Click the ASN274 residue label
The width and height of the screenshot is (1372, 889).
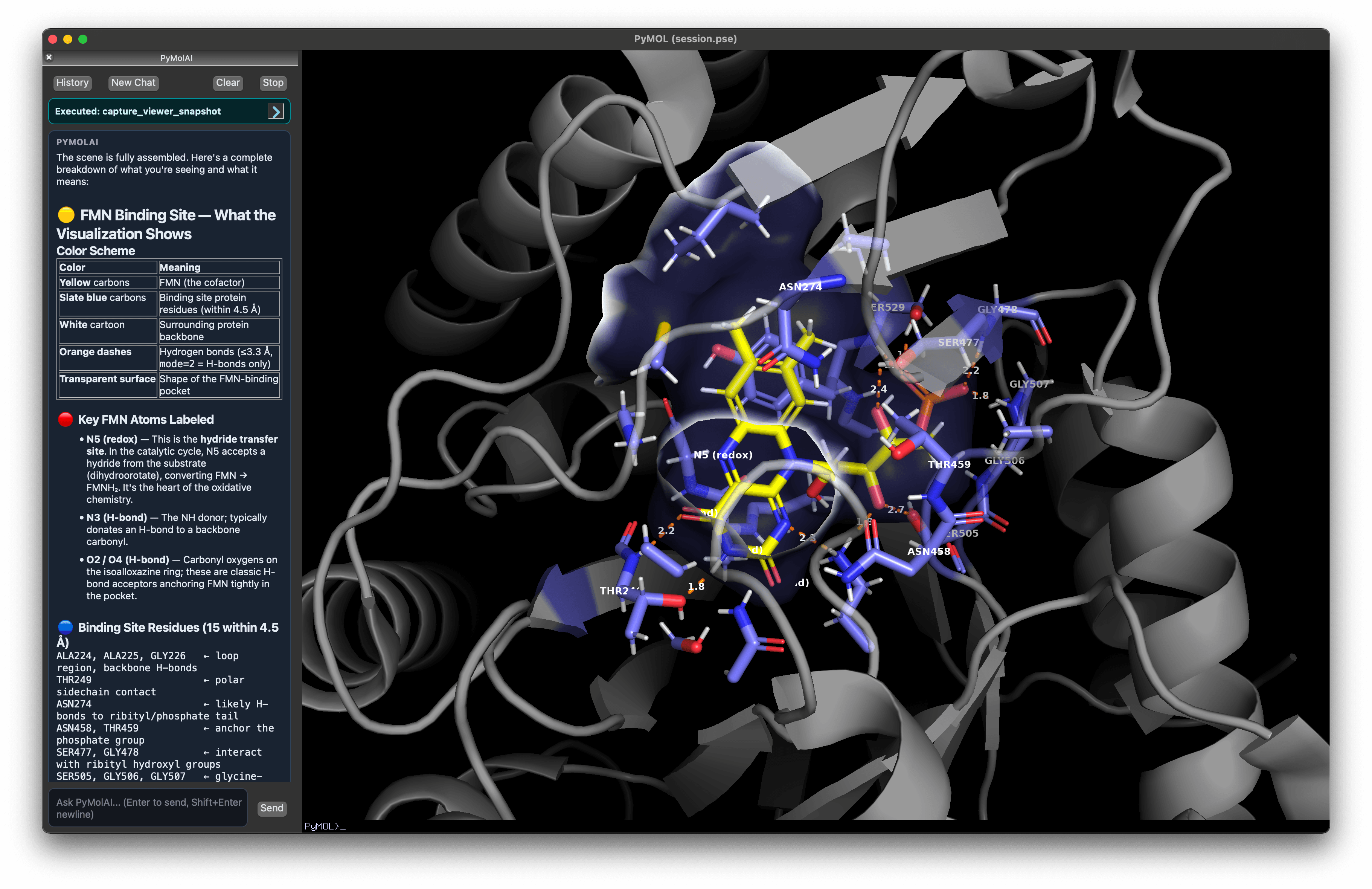801,286
